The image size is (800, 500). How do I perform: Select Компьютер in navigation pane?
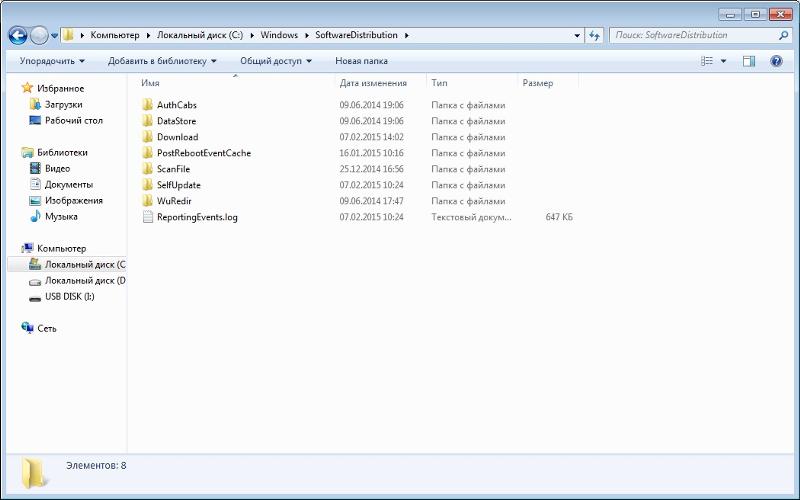61,248
